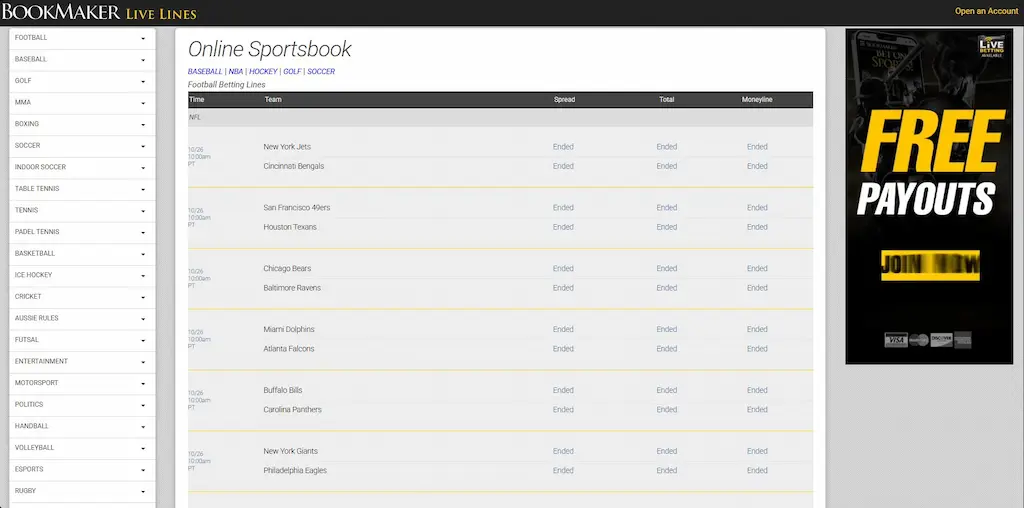1024x508 pixels.
Task: Open an Account link in header
Action: [x=986, y=11]
